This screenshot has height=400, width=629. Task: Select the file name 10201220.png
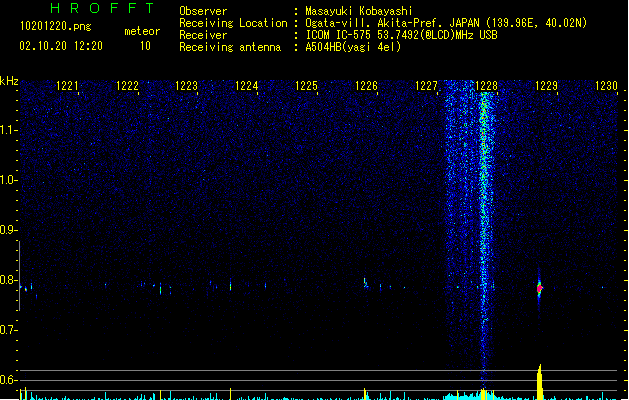[x=56, y=26]
